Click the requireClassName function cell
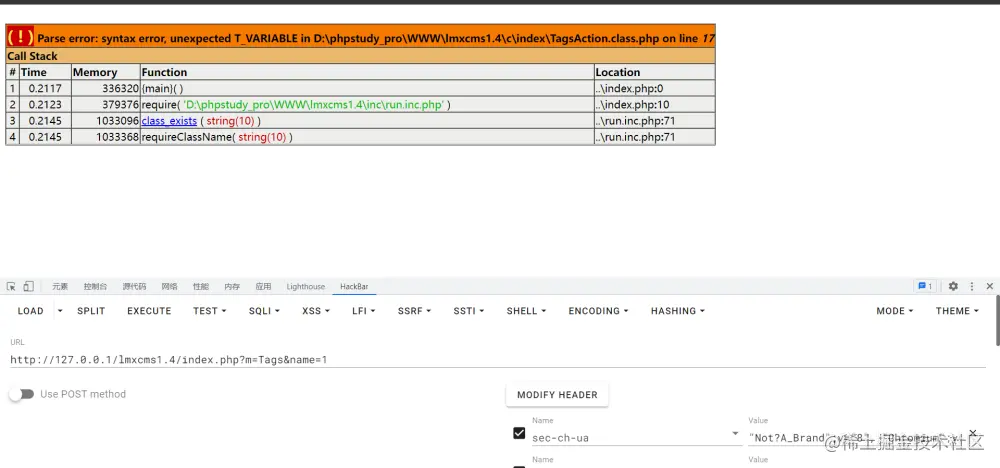 pos(367,136)
